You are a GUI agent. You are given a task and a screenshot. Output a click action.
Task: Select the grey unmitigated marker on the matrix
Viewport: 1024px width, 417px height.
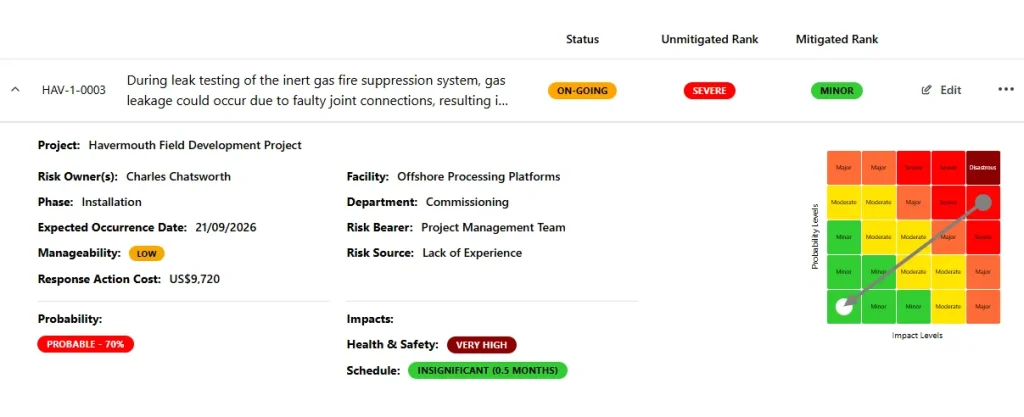pyautogui.click(x=983, y=202)
